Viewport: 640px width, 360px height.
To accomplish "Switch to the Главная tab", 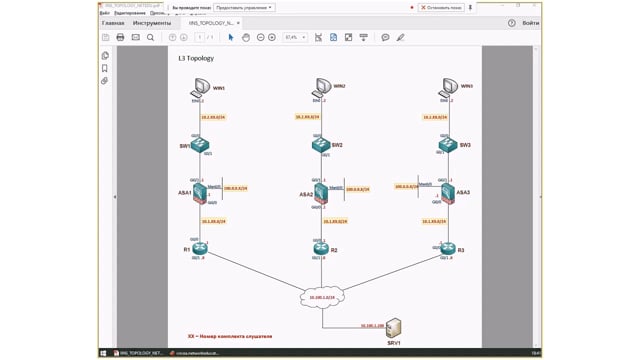I will pos(113,23).
